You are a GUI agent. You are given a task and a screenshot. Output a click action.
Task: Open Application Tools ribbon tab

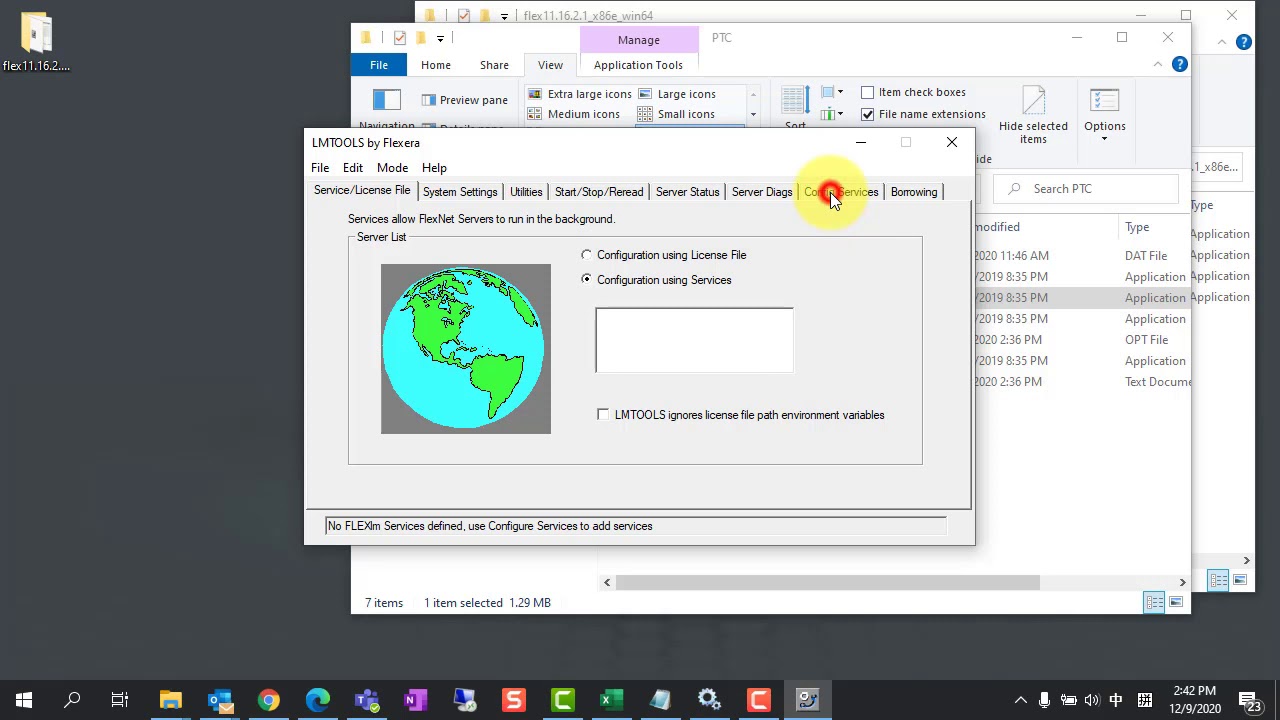(638, 65)
